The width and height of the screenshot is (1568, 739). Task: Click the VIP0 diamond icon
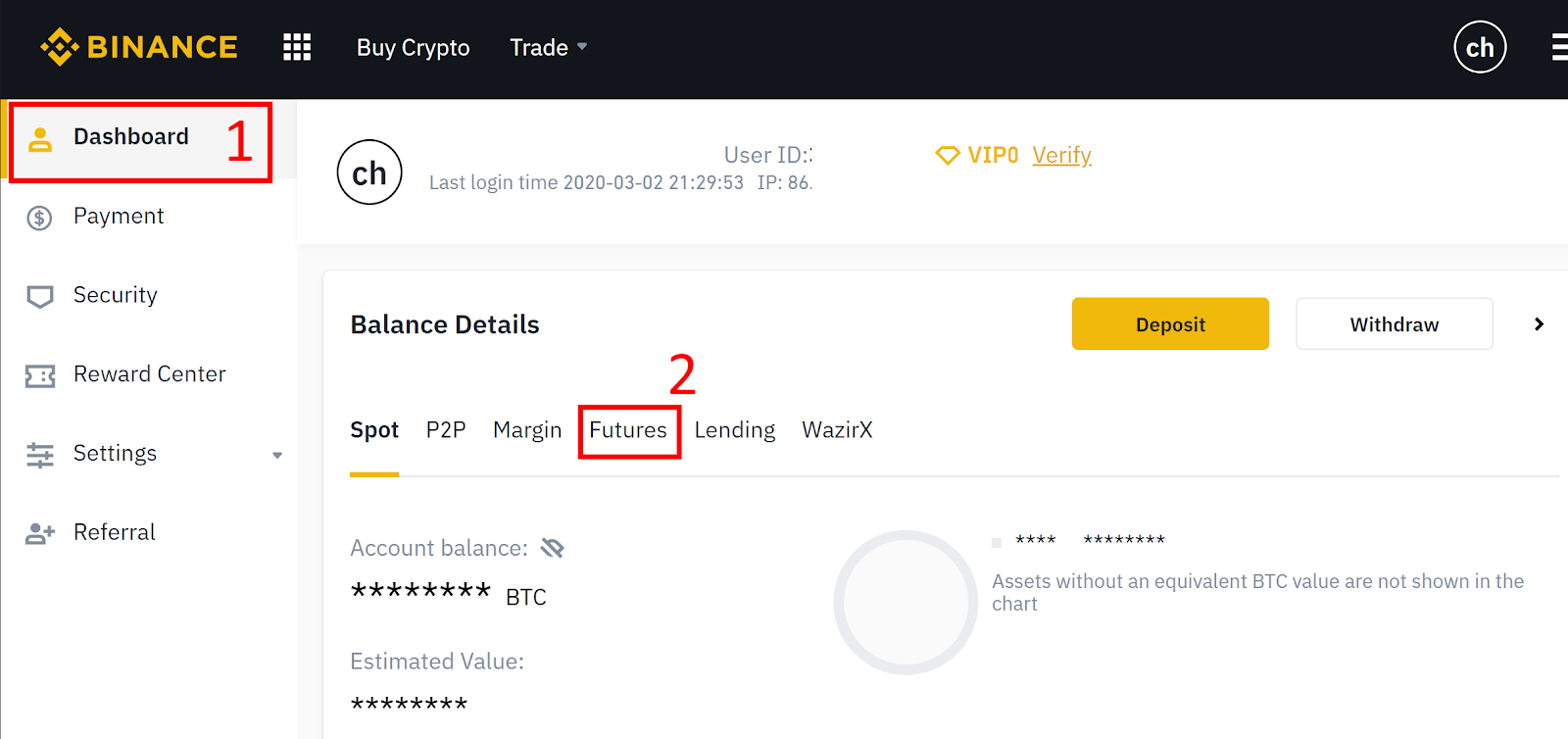[x=947, y=156]
